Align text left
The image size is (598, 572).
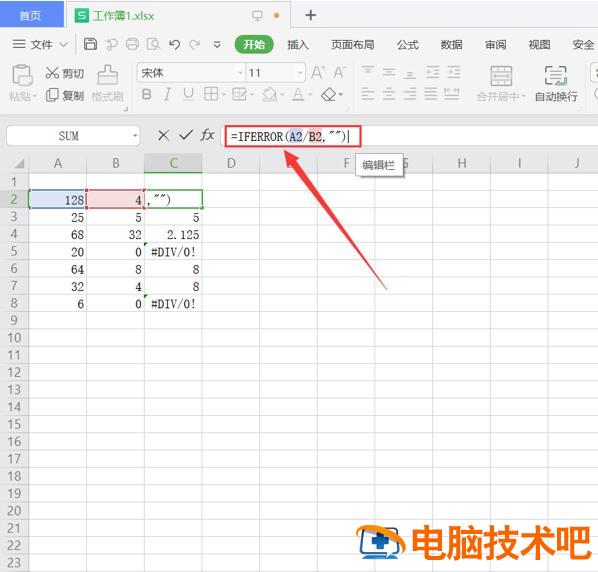coord(368,94)
